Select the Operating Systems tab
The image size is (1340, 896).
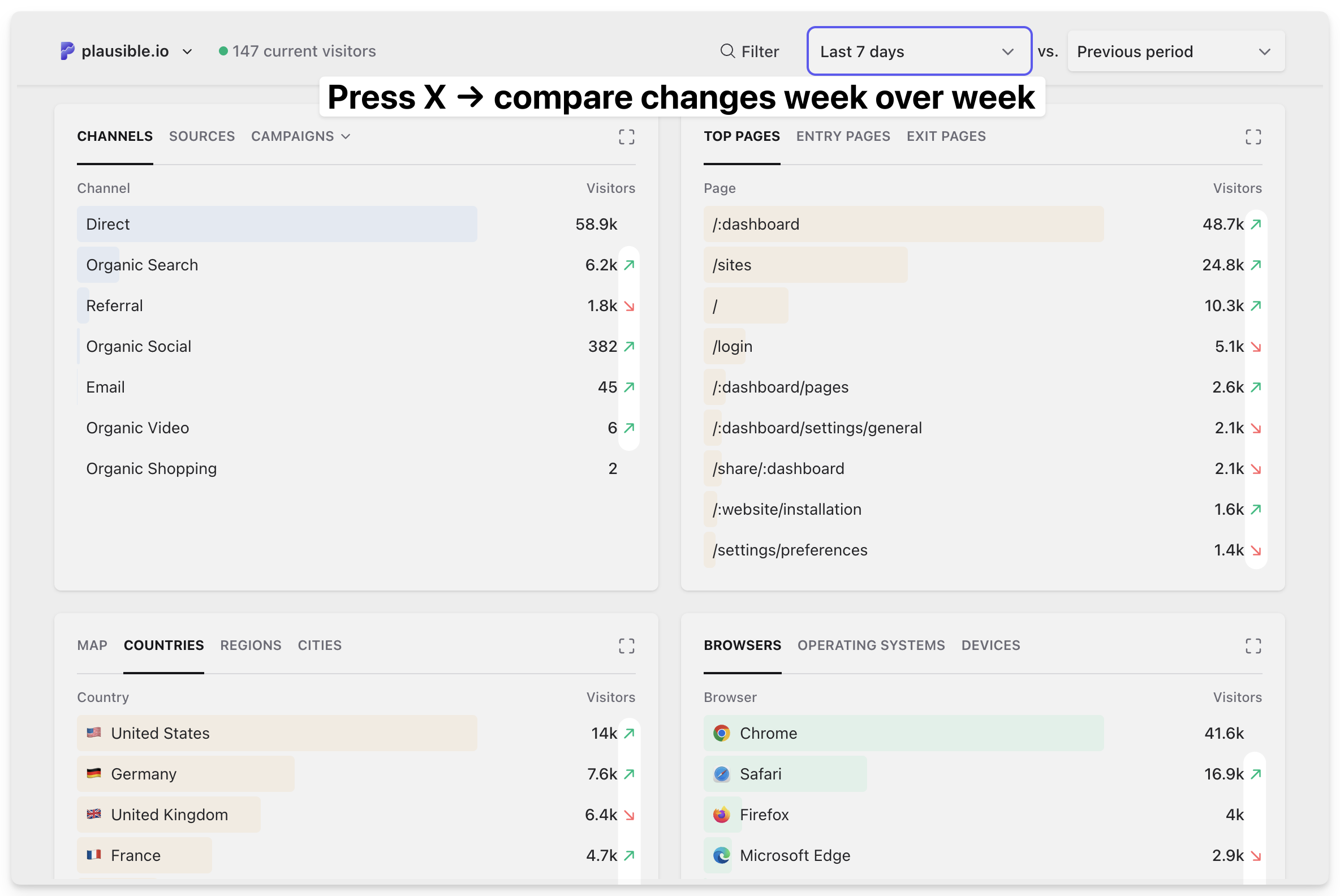point(871,645)
